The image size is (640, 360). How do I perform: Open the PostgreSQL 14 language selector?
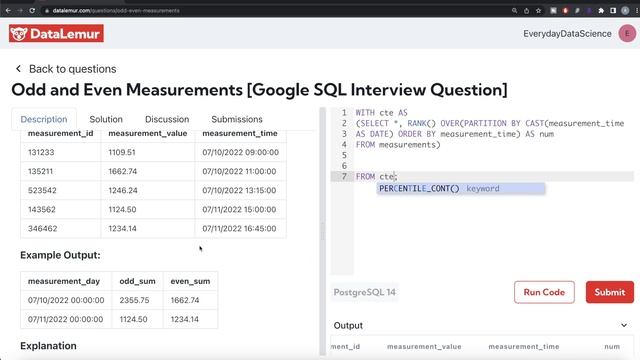point(364,292)
